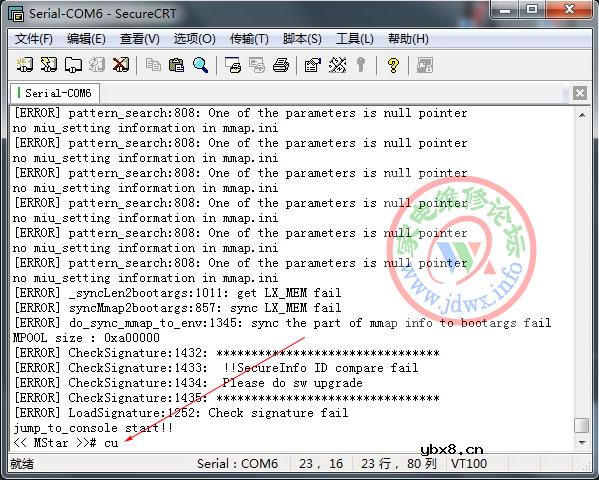Click the VT100 emulation status entry
This screenshot has height=480, width=599.
coord(469,464)
